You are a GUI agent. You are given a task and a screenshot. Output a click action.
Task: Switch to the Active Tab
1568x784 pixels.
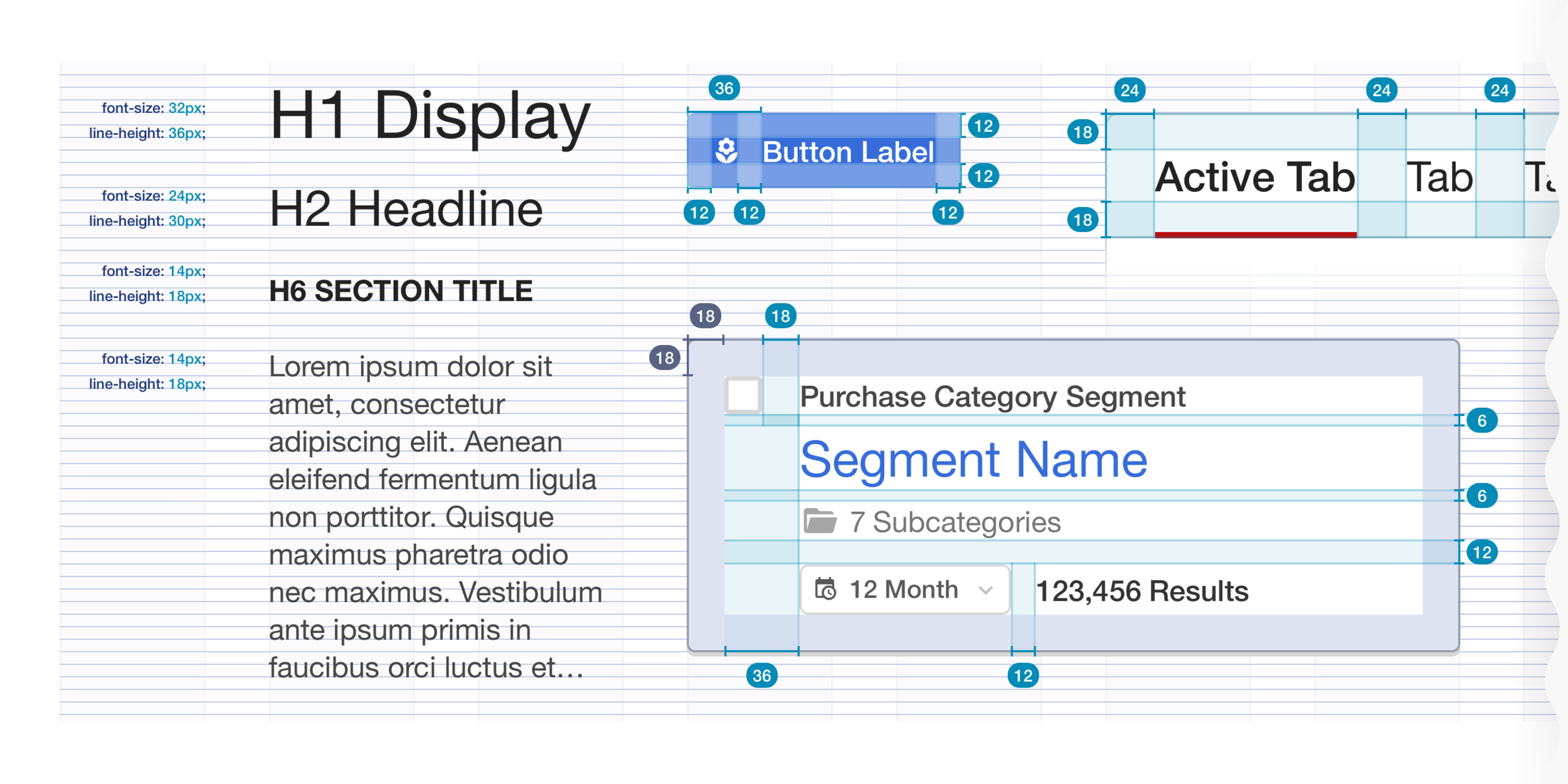coord(1254,177)
